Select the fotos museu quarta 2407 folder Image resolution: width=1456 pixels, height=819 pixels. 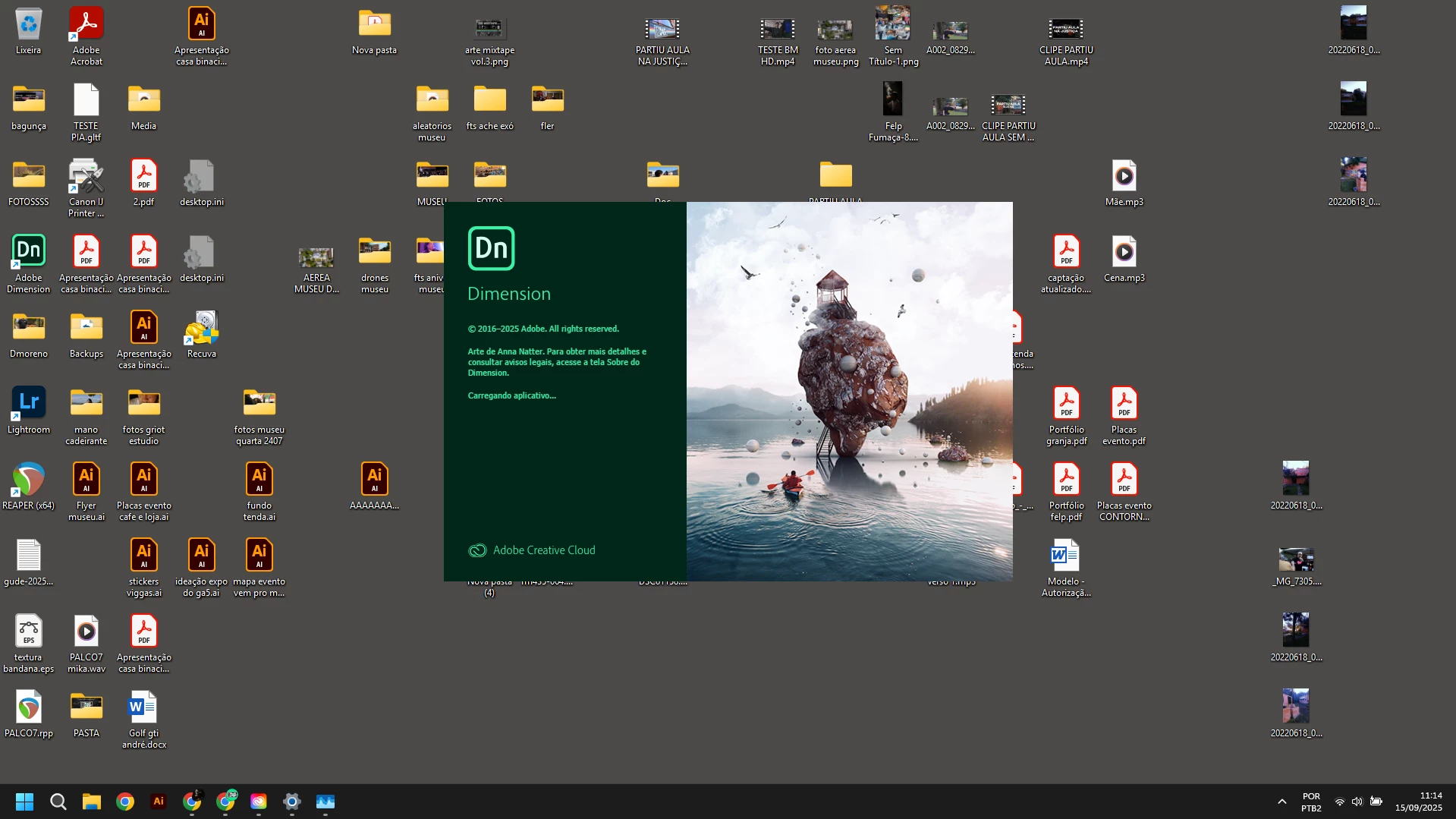click(x=259, y=416)
